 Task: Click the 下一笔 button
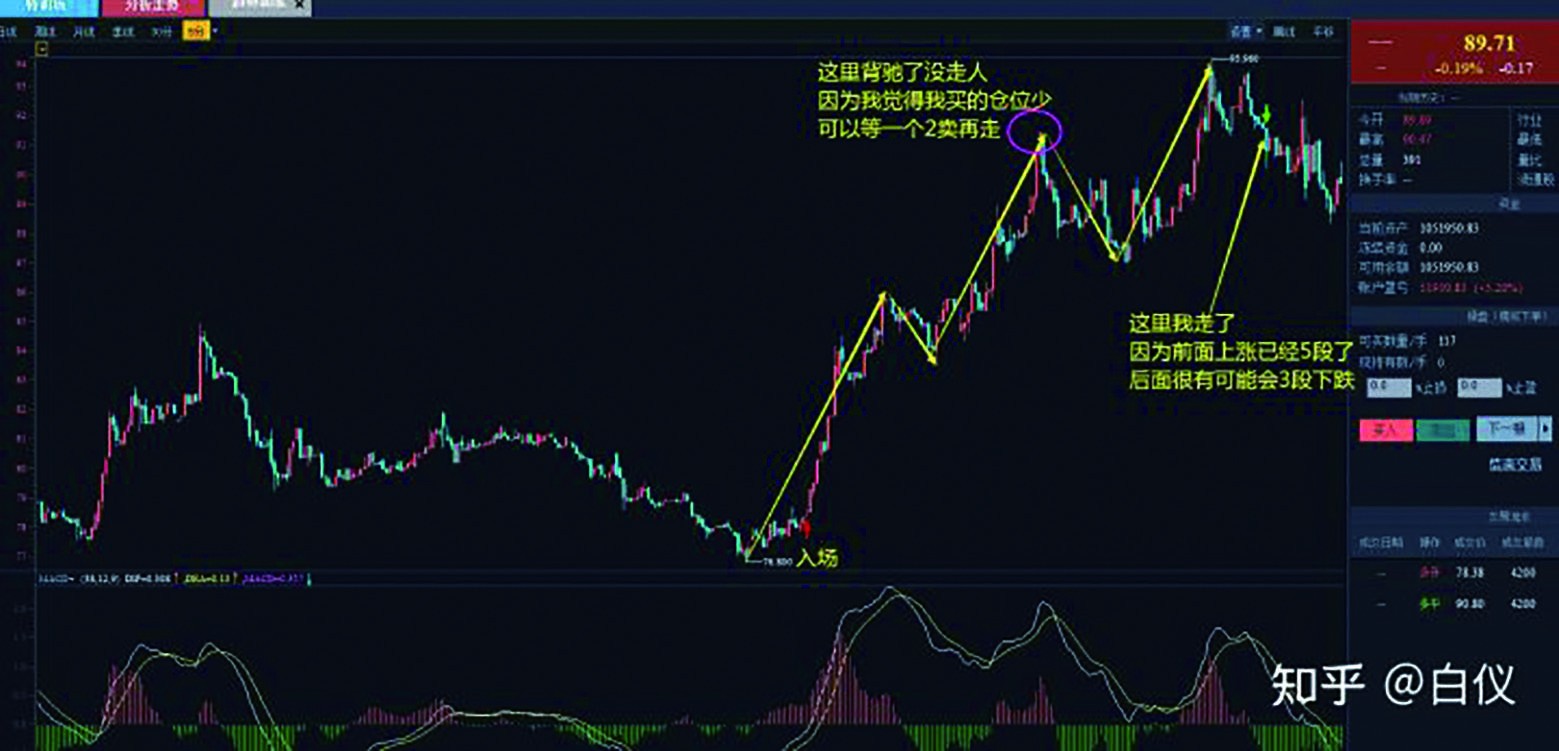pos(1505,428)
